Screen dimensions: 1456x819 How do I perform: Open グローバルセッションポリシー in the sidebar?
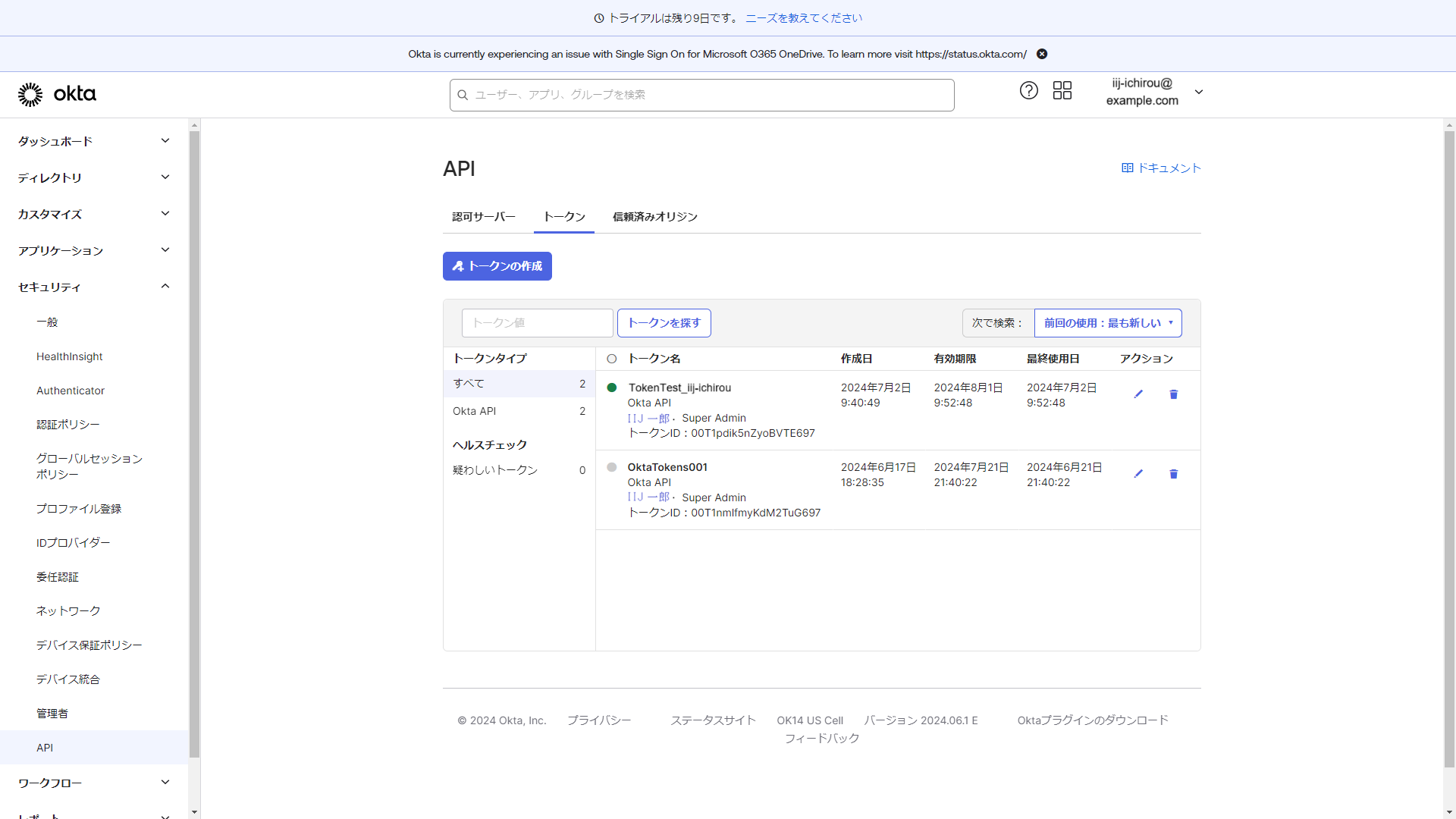(89, 466)
